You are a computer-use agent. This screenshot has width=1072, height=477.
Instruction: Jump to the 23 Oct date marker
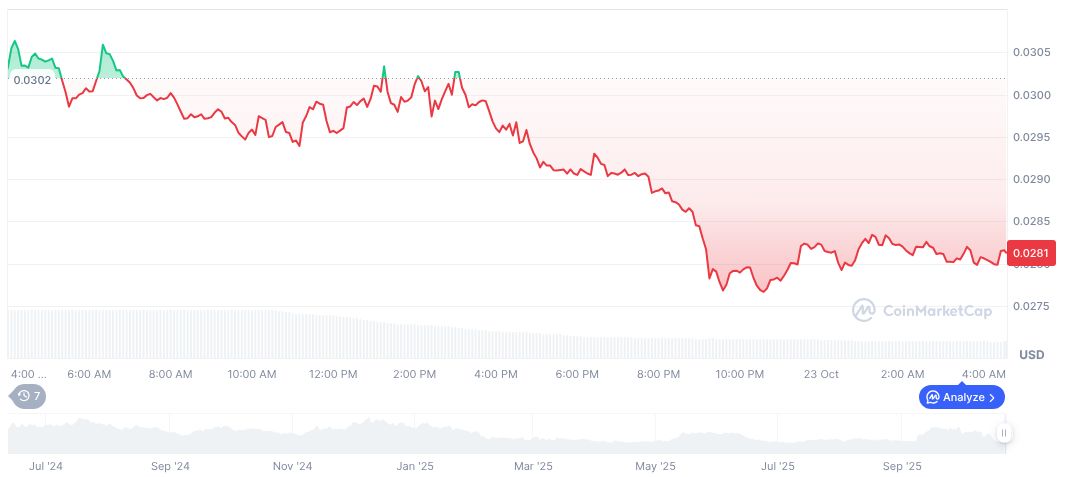click(821, 374)
